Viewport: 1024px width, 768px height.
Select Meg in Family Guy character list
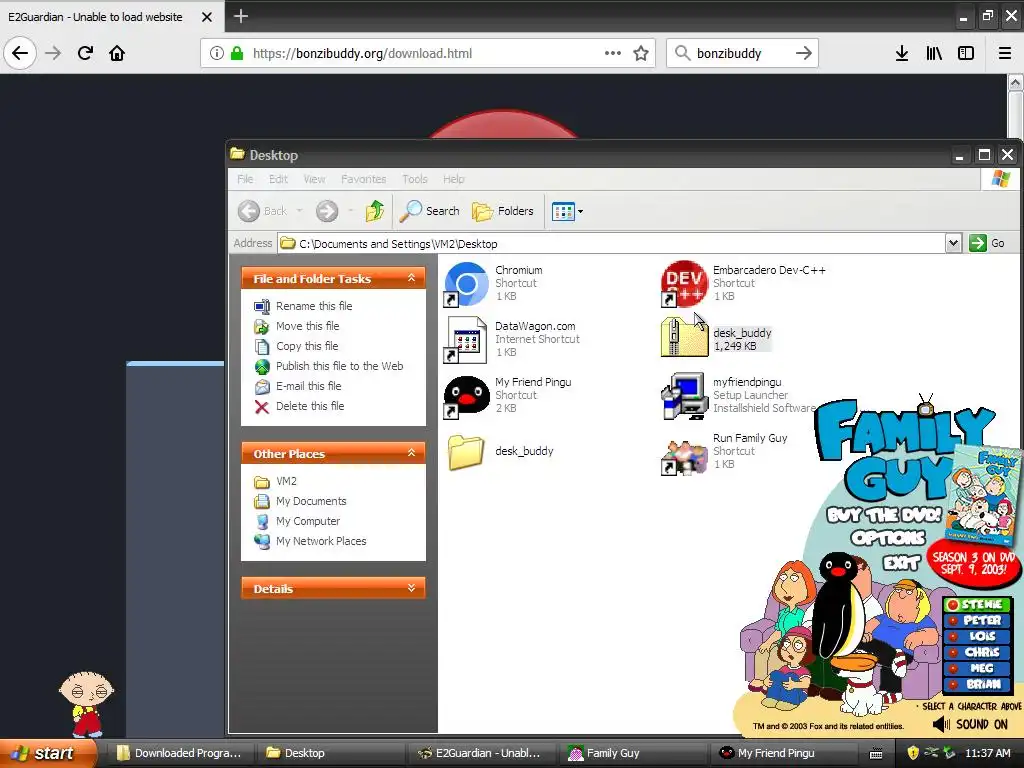[x=977, y=668]
